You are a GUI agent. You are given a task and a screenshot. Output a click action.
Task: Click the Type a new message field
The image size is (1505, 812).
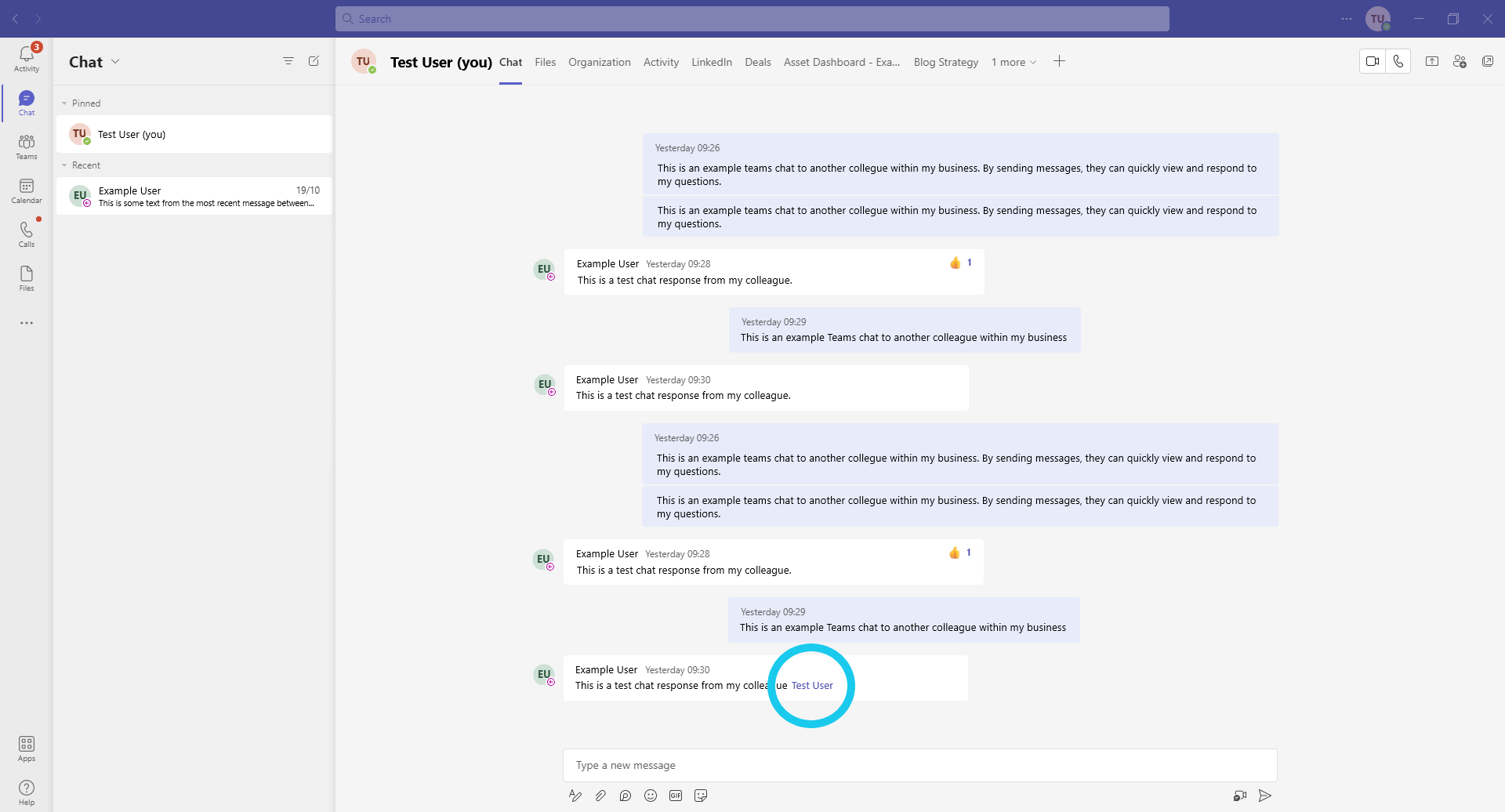pyautogui.click(x=919, y=765)
